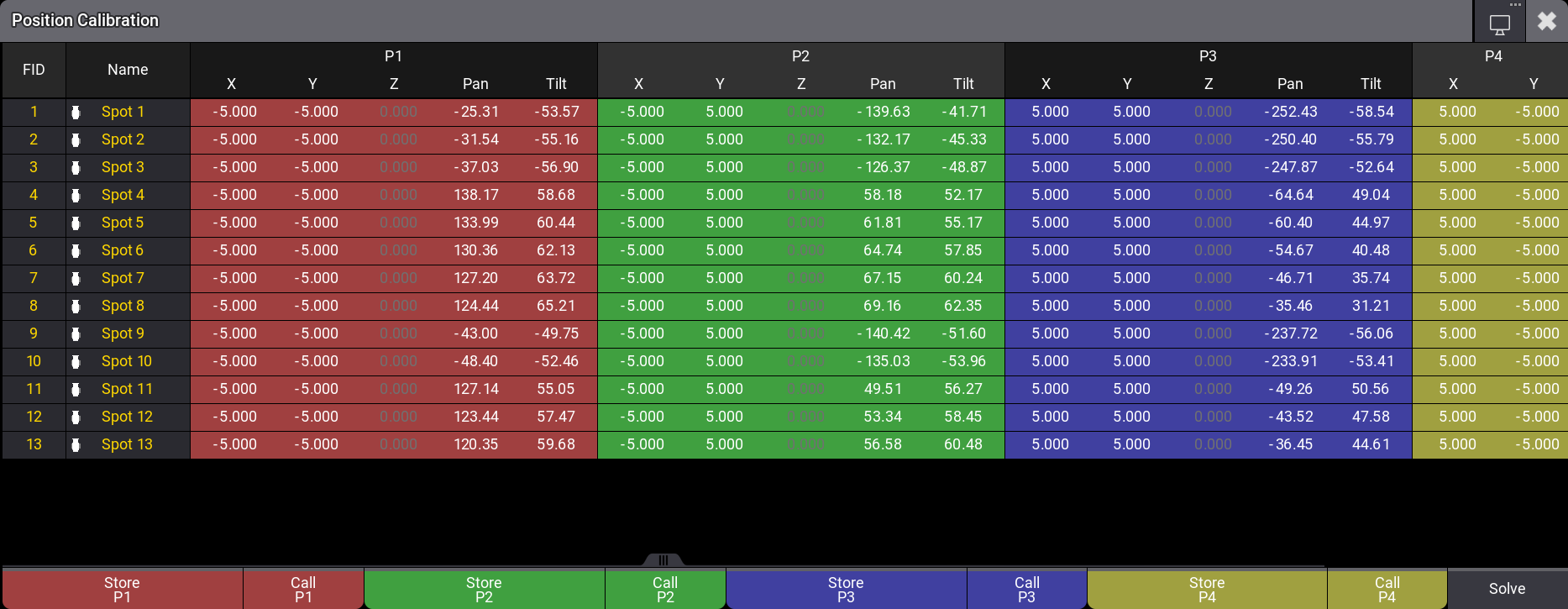The height and width of the screenshot is (609, 1568).
Task: Click the FID column header
Action: pos(34,70)
